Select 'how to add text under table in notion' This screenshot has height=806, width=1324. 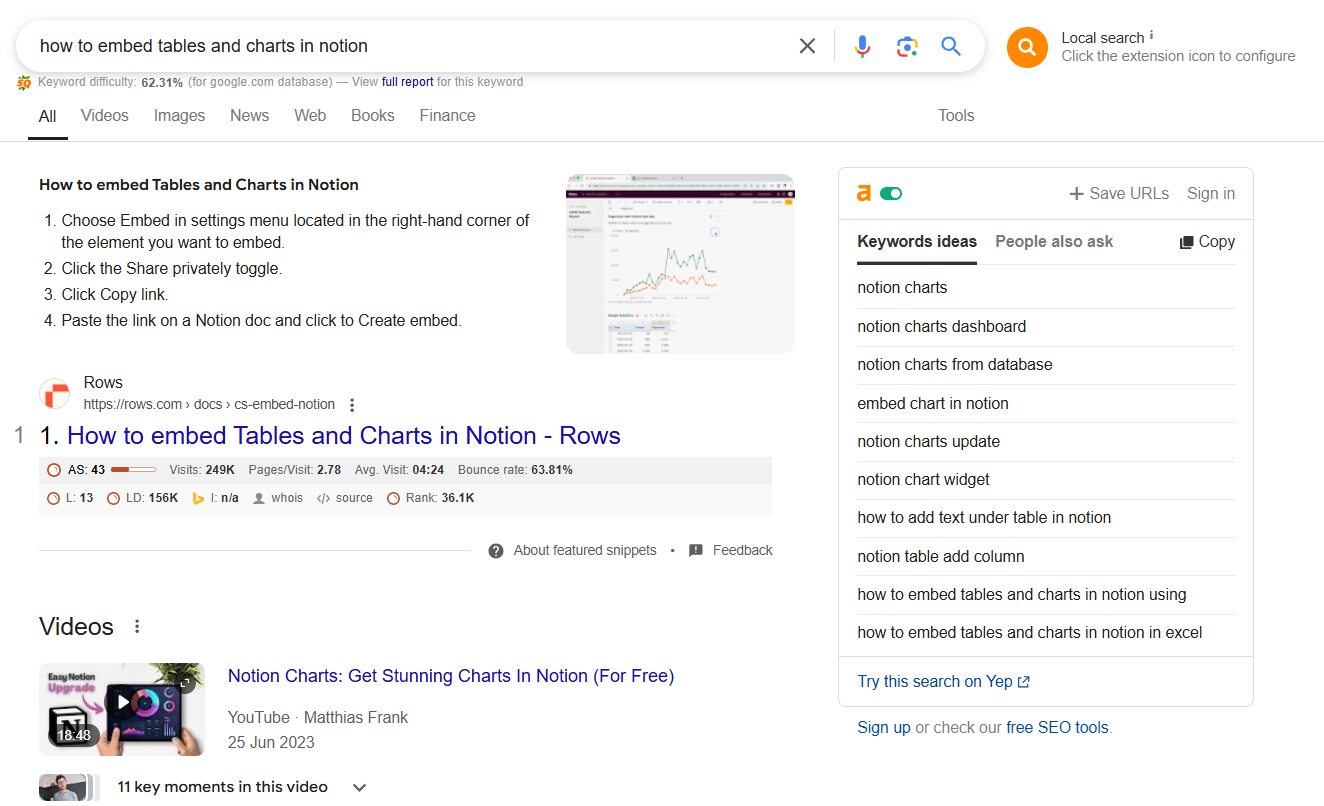click(x=984, y=518)
